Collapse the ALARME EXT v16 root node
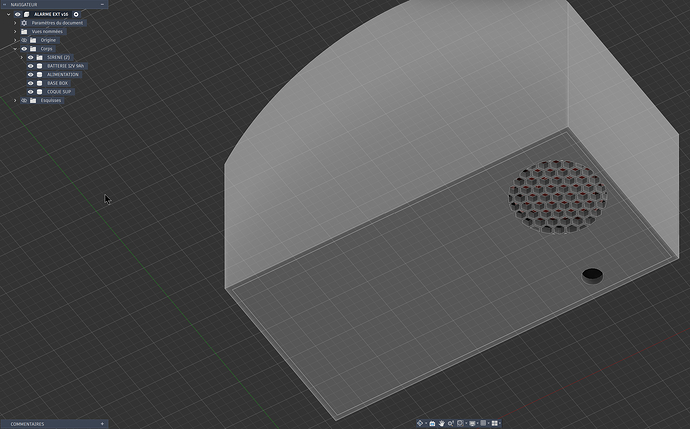The image size is (690, 429). click(x=8, y=14)
